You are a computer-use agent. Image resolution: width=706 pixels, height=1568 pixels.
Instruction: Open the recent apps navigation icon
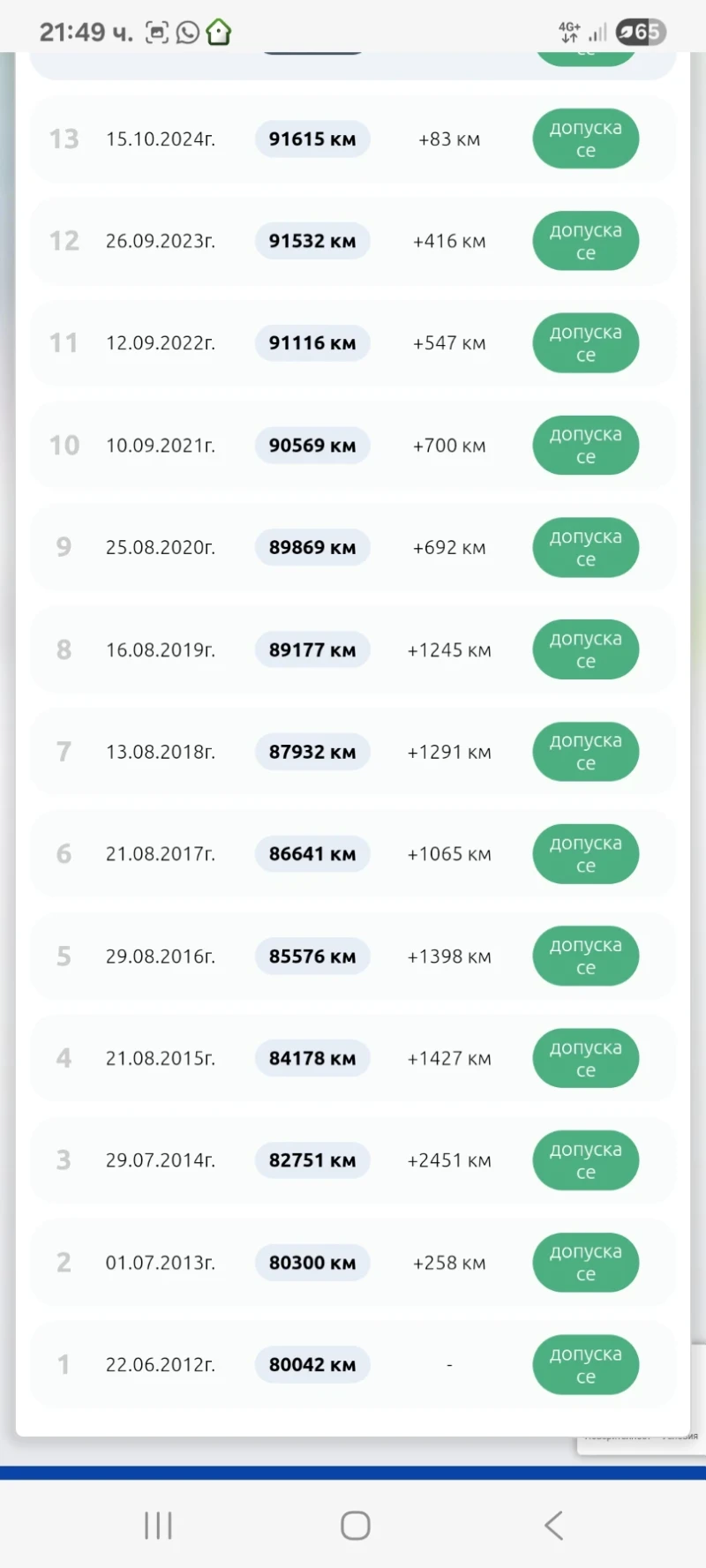[158, 1525]
